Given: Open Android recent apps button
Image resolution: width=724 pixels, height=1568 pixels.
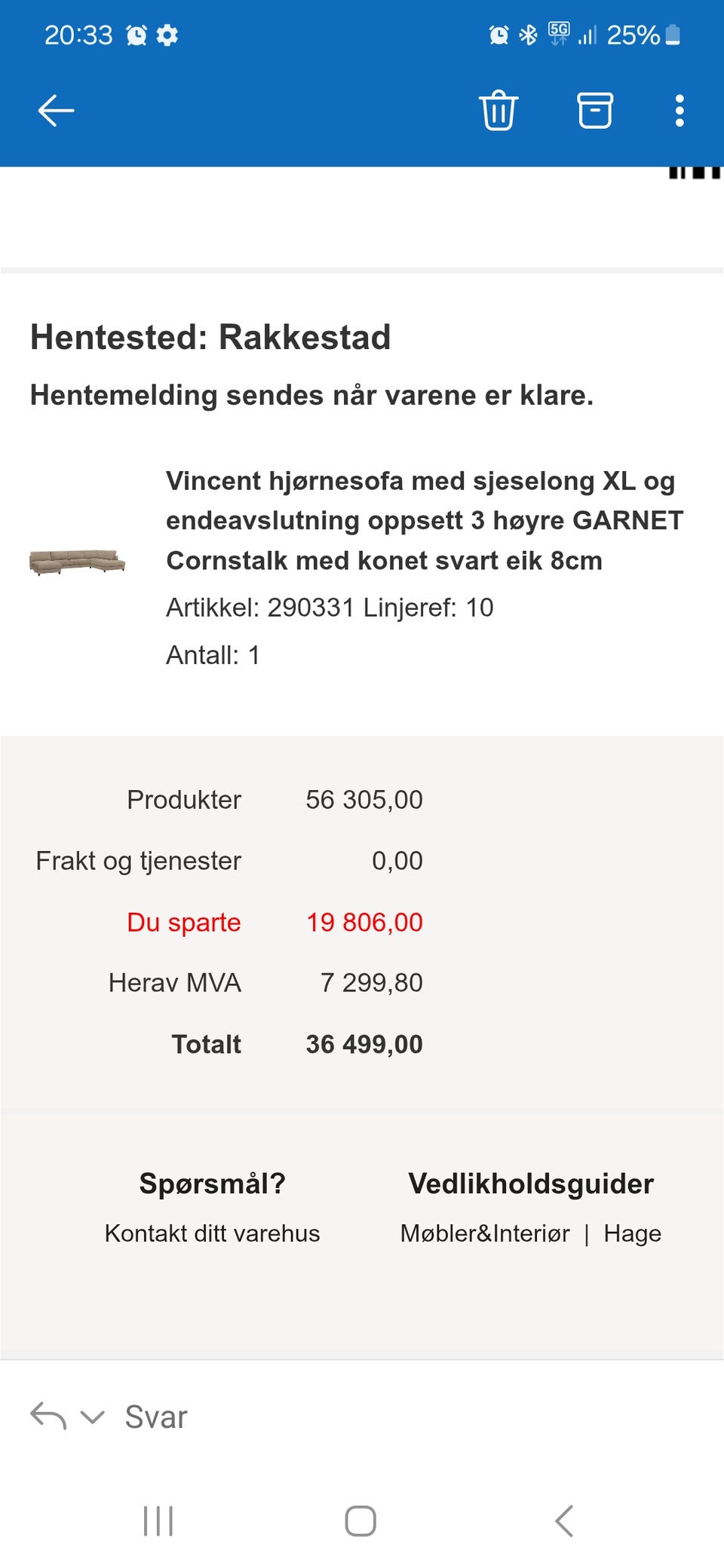Looking at the screenshot, I should pyautogui.click(x=158, y=1521).
